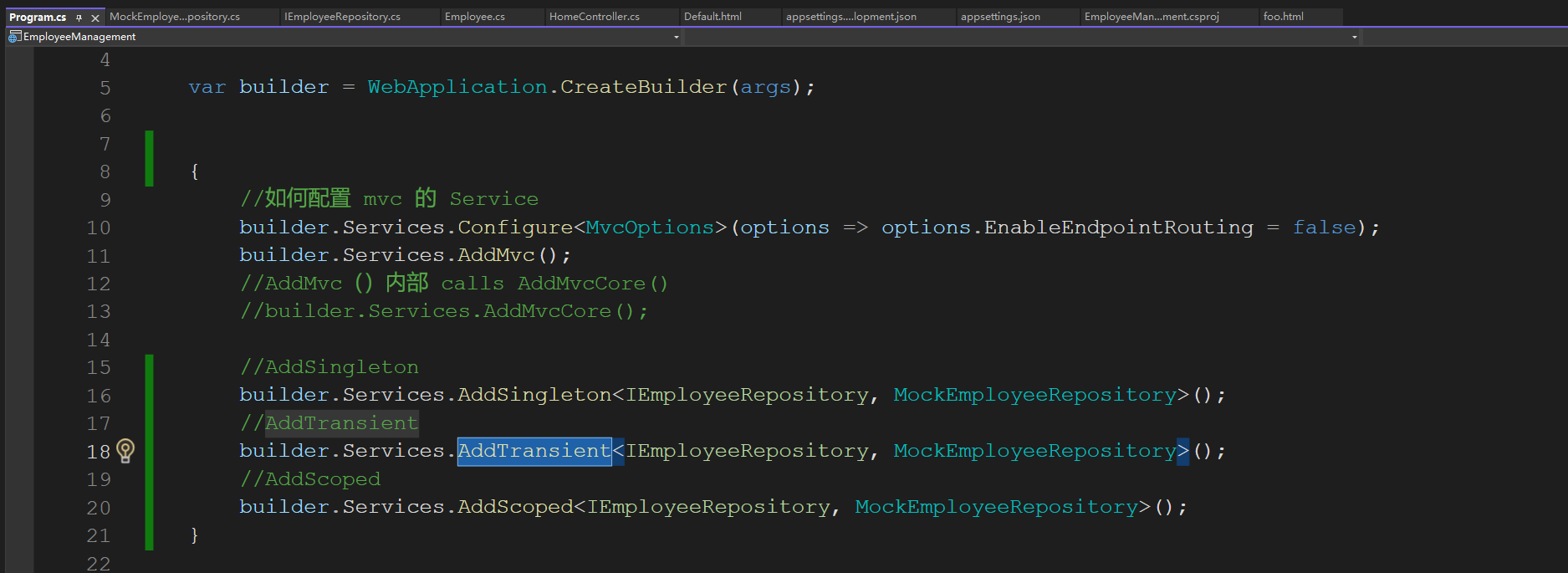
Task: Click 'MockEmployeeRepository' on line 16
Action: [1035, 395]
